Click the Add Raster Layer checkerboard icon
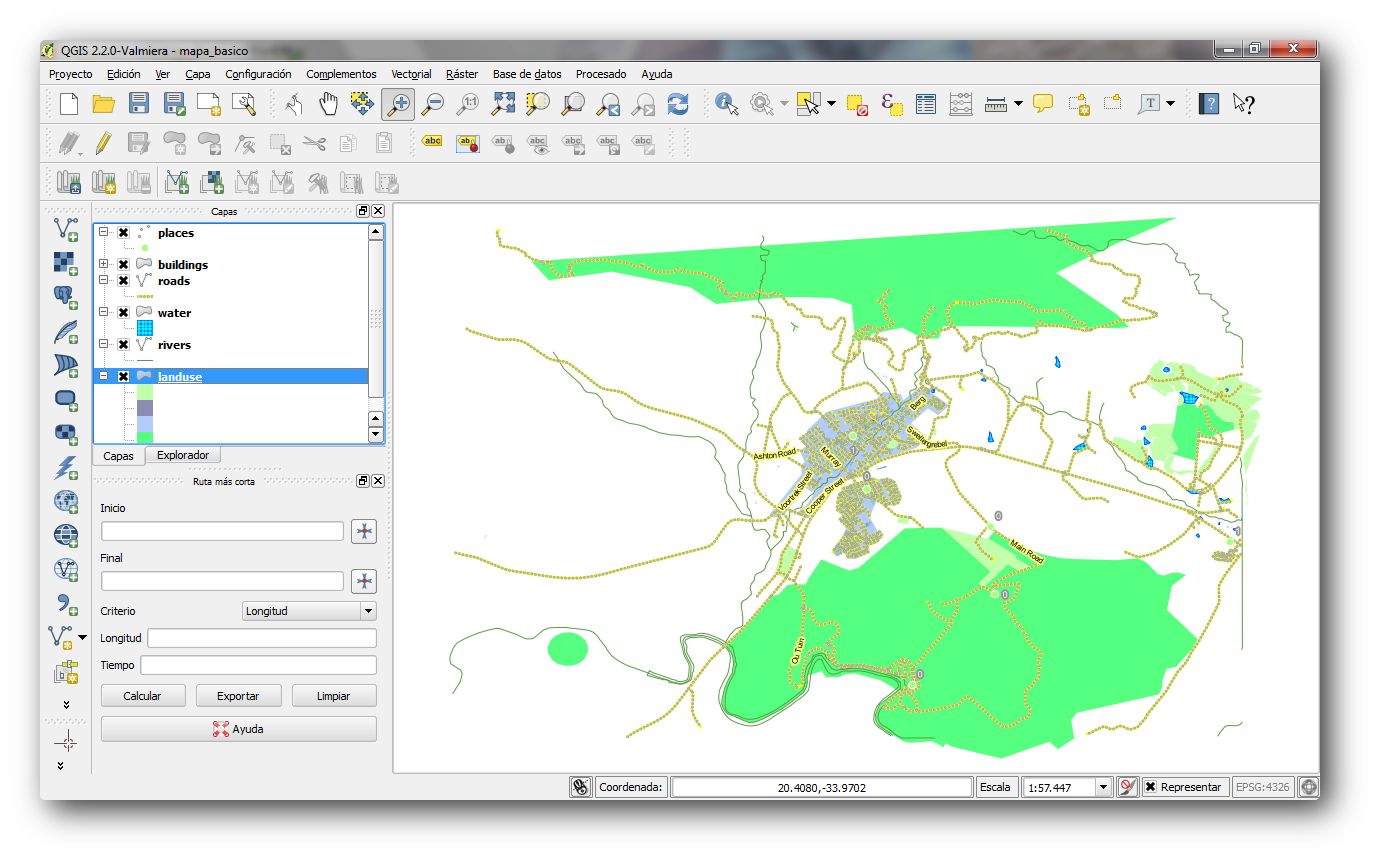 [66, 263]
